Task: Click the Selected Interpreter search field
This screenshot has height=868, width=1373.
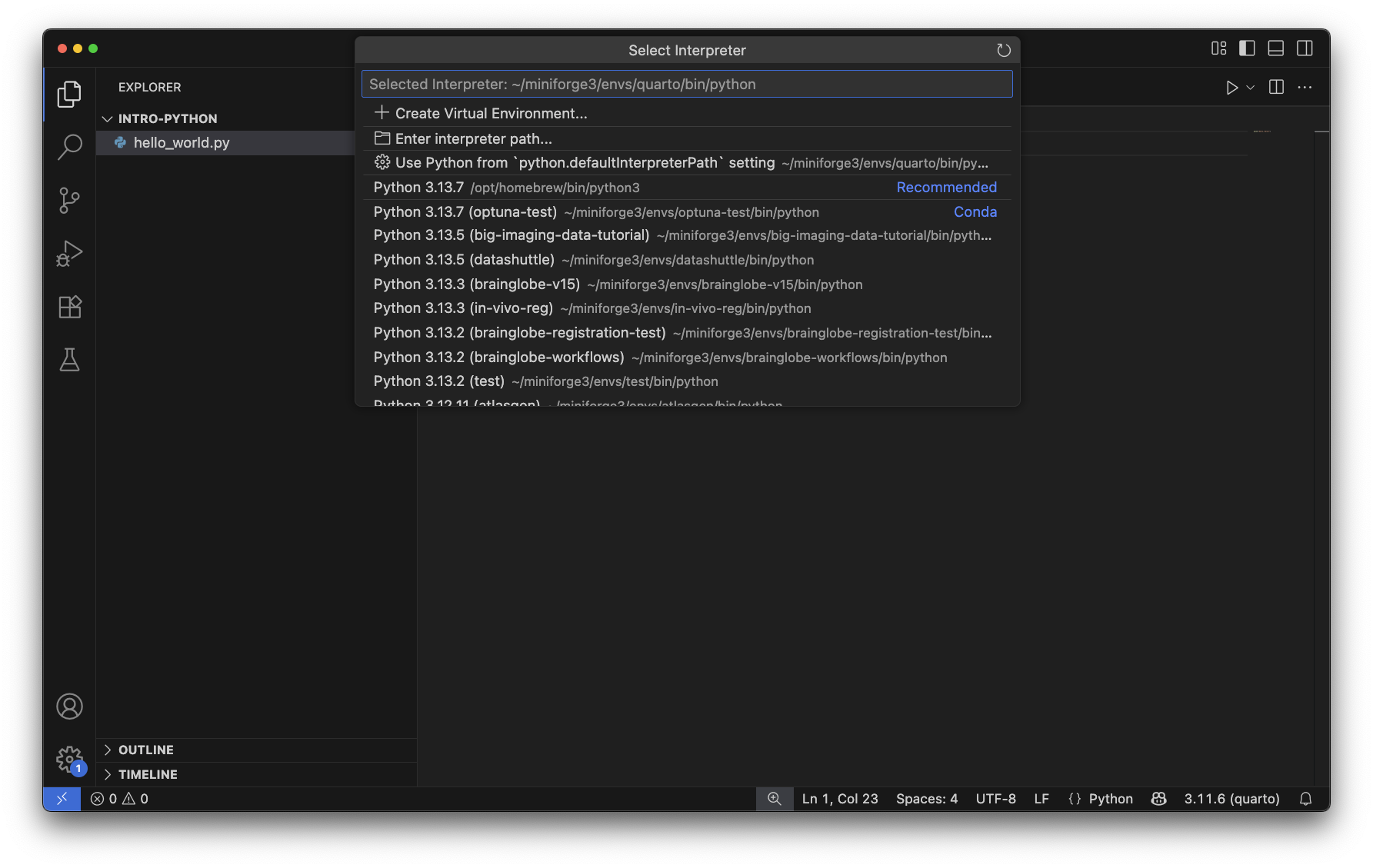Action: coord(686,85)
